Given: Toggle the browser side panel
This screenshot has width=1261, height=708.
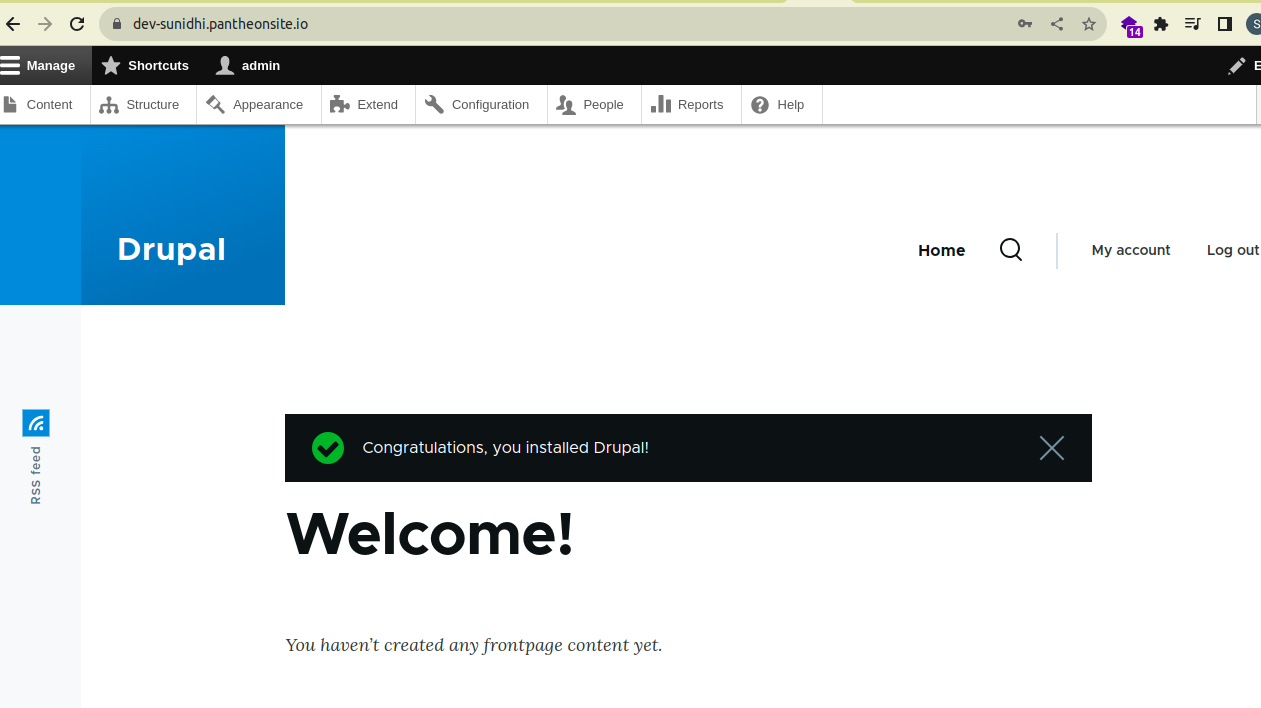Looking at the screenshot, I should pyautogui.click(x=1225, y=24).
